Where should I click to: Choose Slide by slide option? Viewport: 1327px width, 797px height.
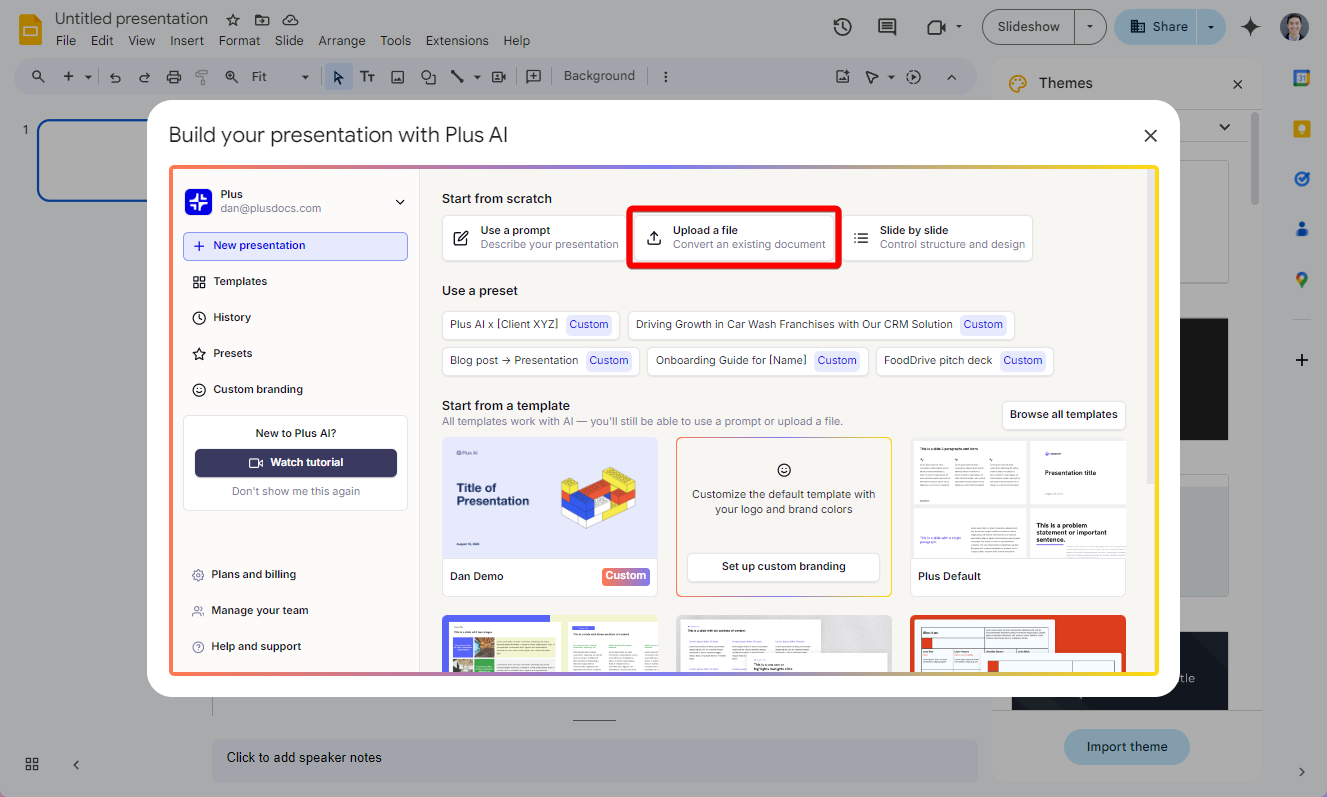938,238
